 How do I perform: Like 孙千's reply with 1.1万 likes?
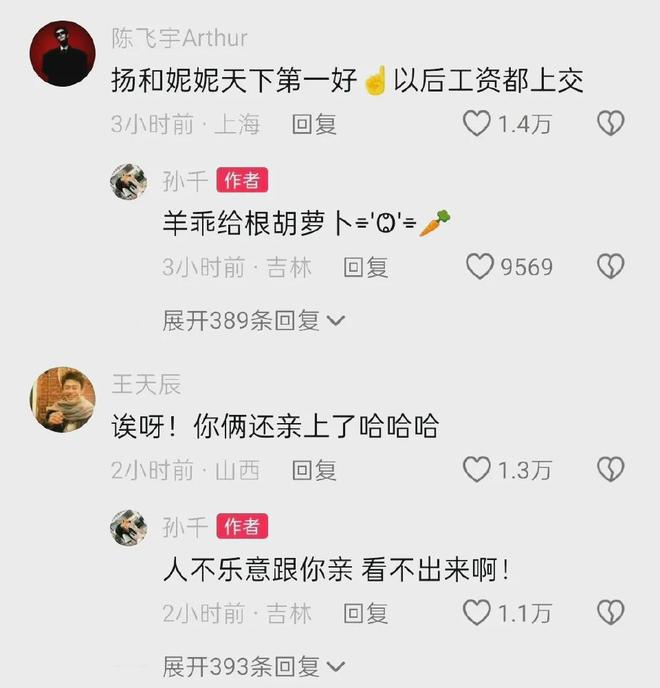pyautogui.click(x=477, y=613)
